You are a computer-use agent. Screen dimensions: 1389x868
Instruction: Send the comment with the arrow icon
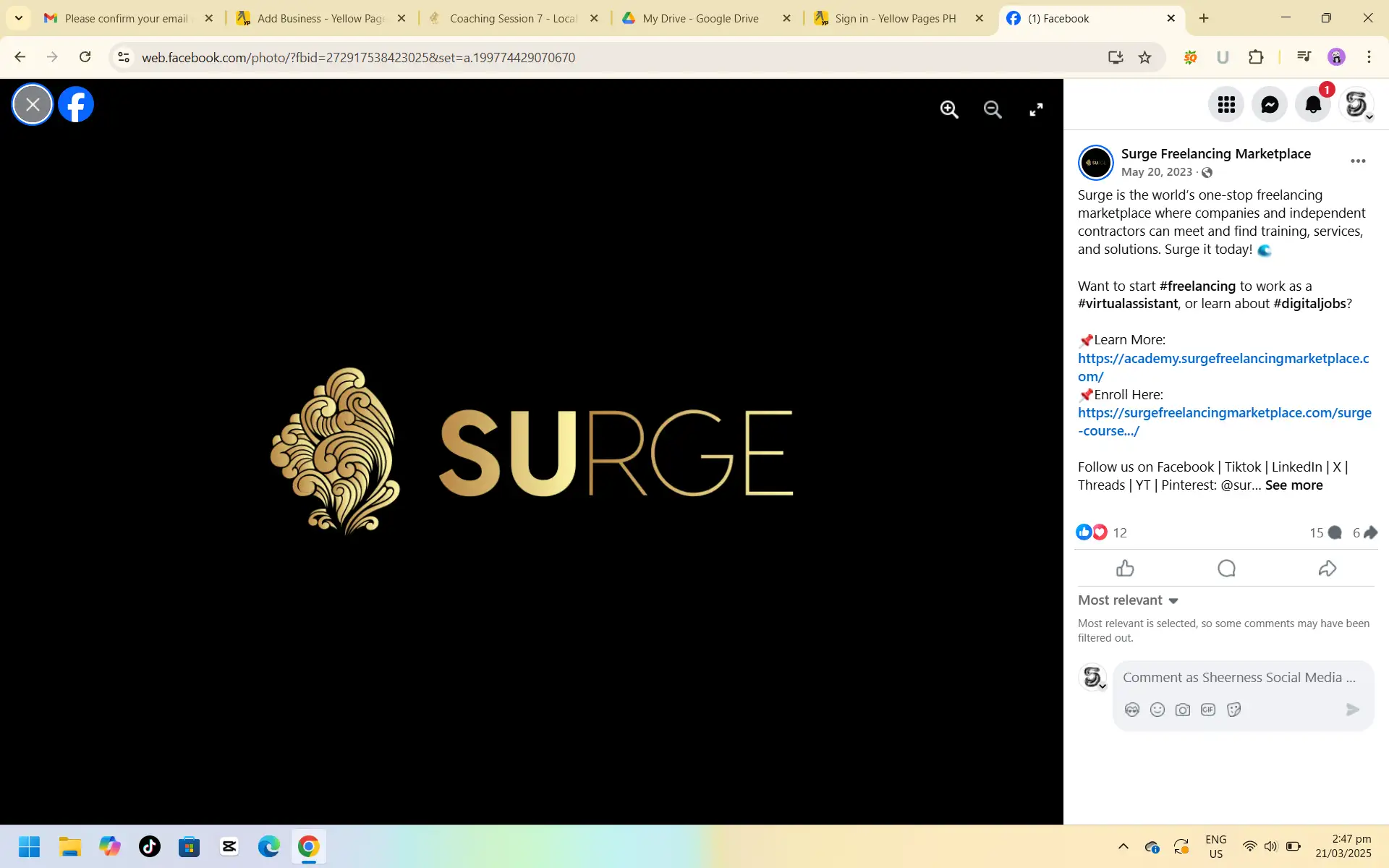pyautogui.click(x=1352, y=710)
